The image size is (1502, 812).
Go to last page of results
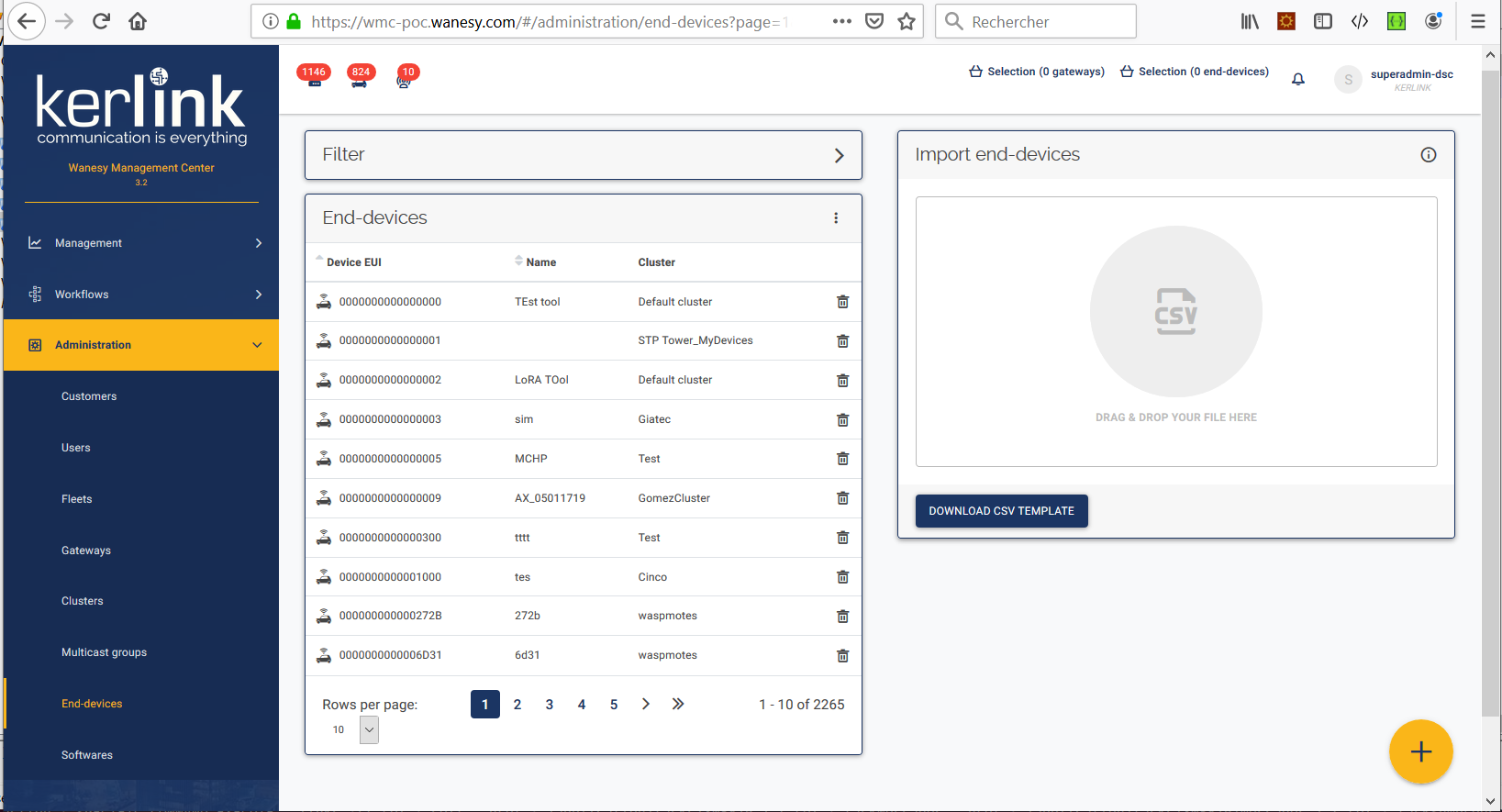tap(677, 704)
